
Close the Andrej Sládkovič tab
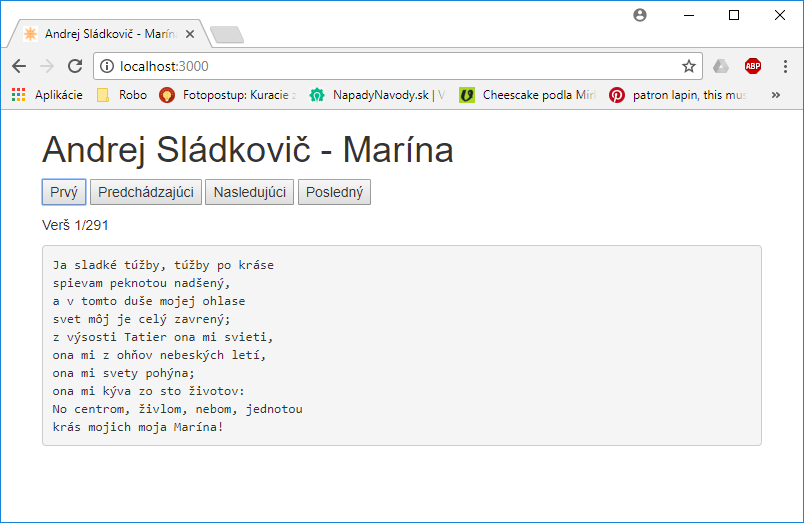(x=190, y=34)
